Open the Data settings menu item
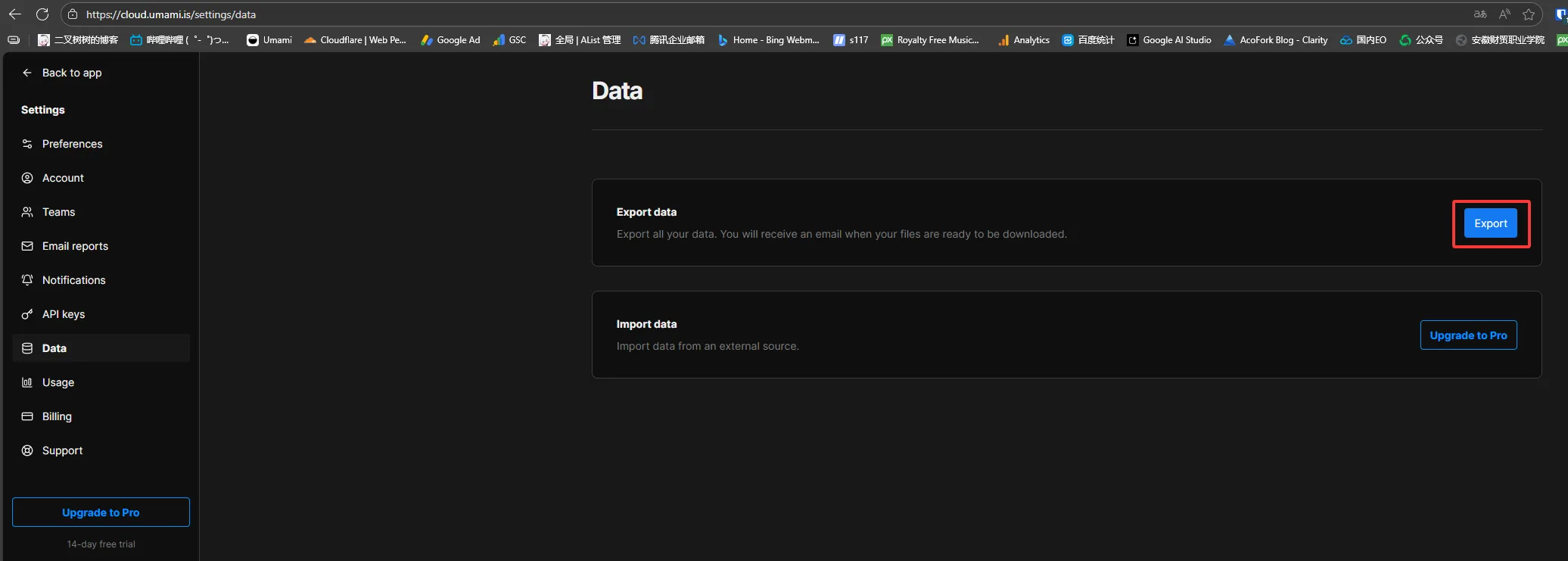Viewport: 1568px width, 561px height. coord(54,348)
